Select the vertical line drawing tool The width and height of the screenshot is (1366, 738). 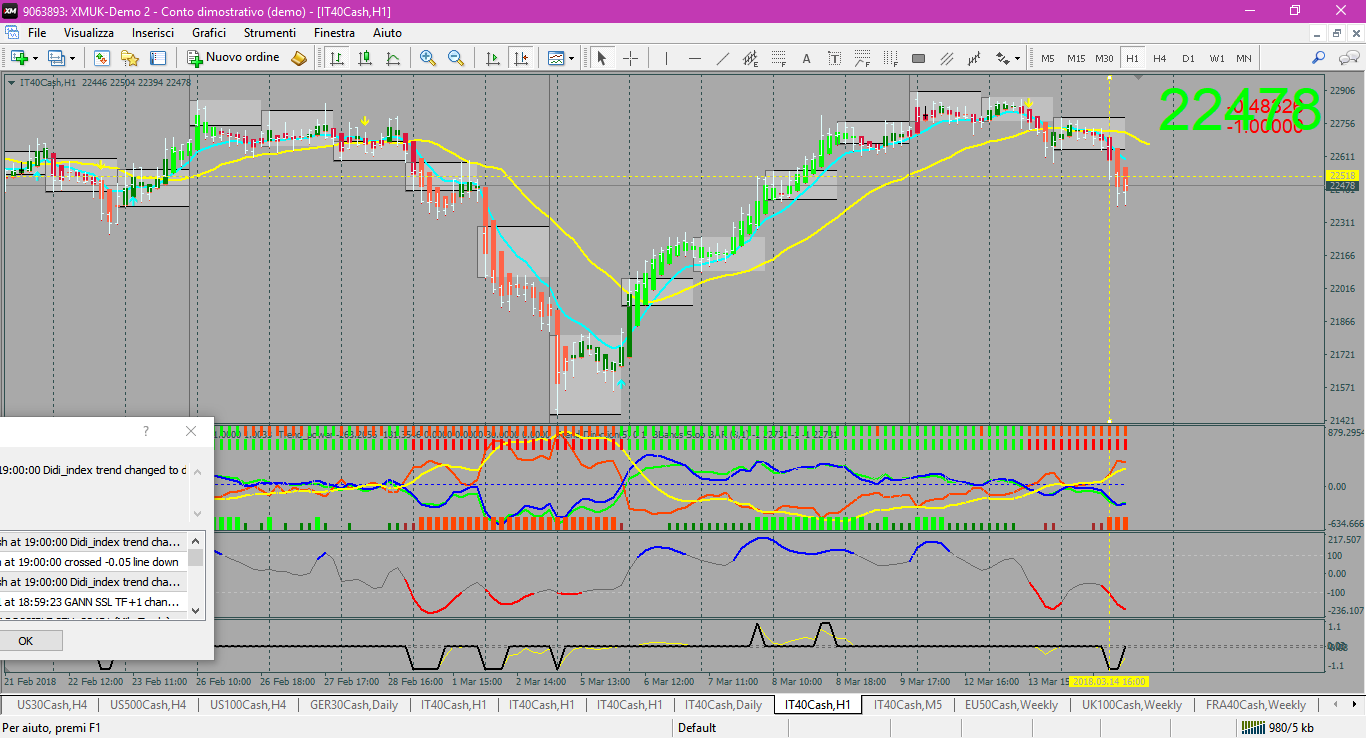tap(666, 58)
